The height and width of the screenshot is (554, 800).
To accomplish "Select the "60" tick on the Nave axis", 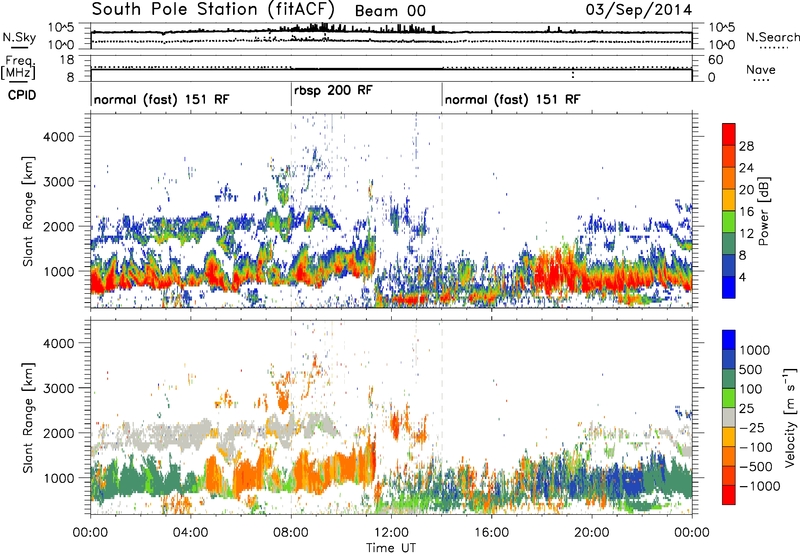I will pyautogui.click(x=716, y=60).
